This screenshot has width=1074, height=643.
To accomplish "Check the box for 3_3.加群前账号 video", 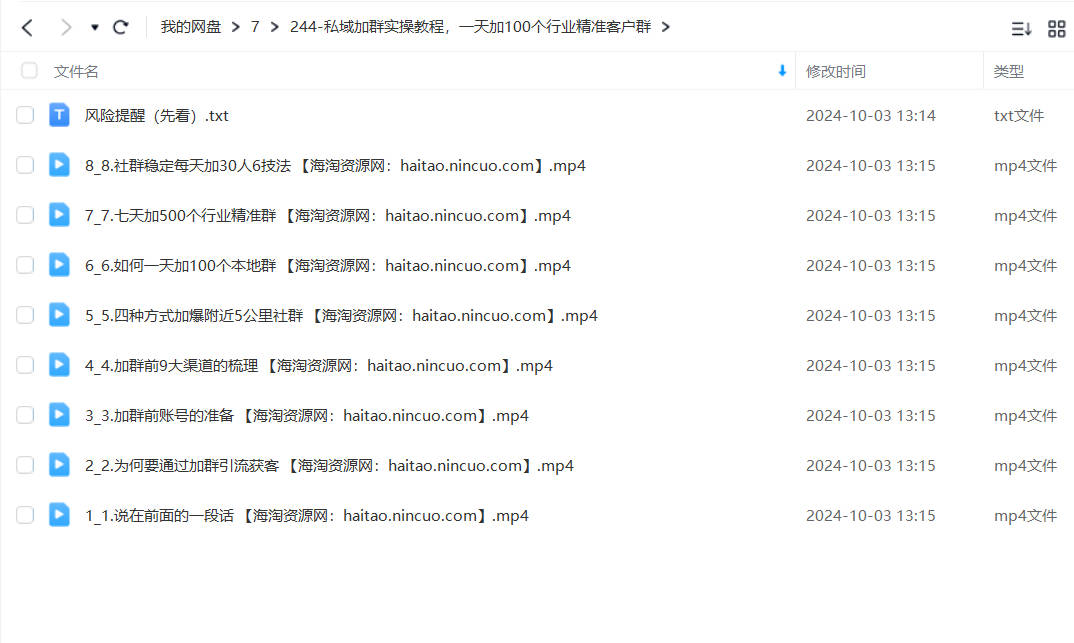I will tap(25, 415).
